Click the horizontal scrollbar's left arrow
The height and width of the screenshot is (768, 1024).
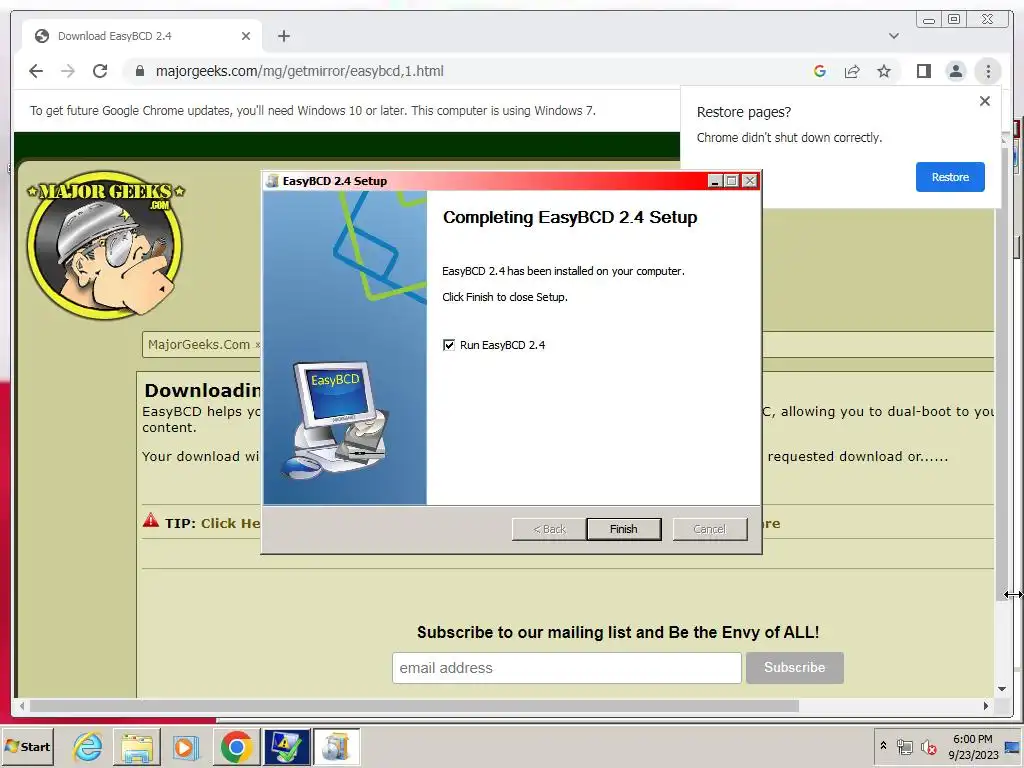coord(22,706)
